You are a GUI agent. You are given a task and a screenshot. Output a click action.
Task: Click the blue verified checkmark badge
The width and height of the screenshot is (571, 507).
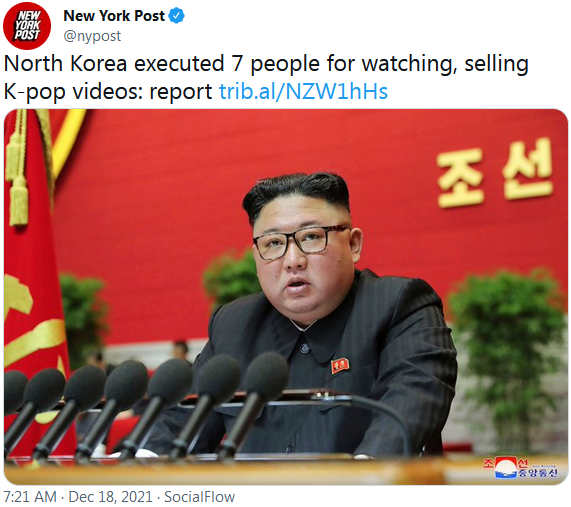coord(177,16)
